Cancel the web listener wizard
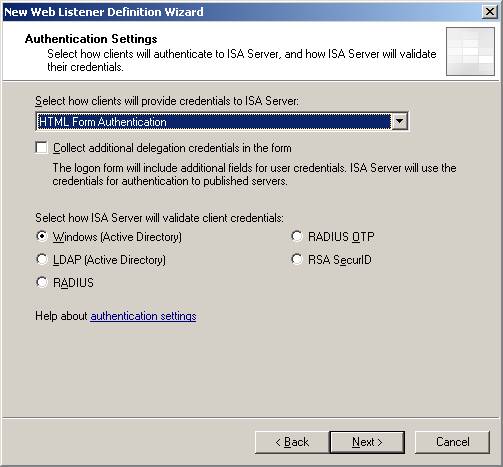This screenshot has height=467, width=503. (452, 442)
